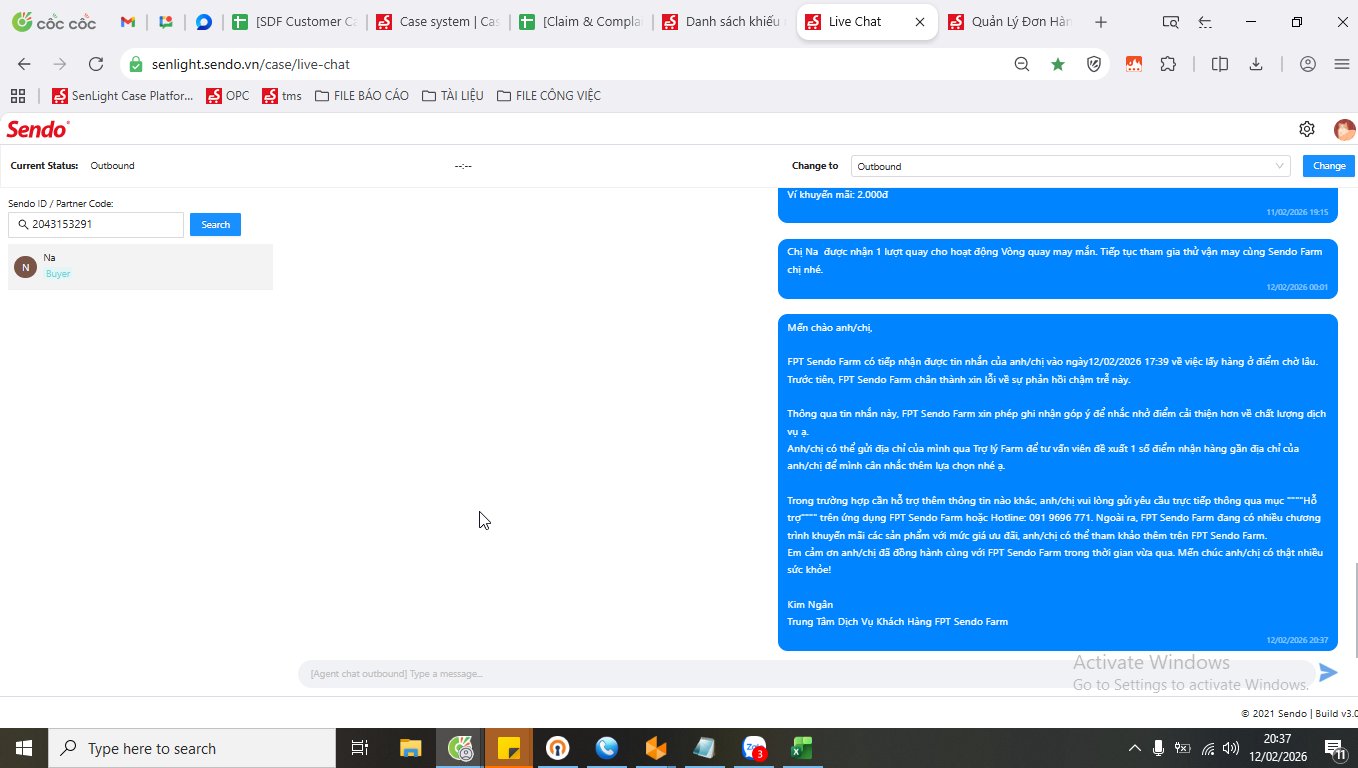
Task: Click the message starting 'Mến chào anh/chị'
Action: coord(1058,483)
